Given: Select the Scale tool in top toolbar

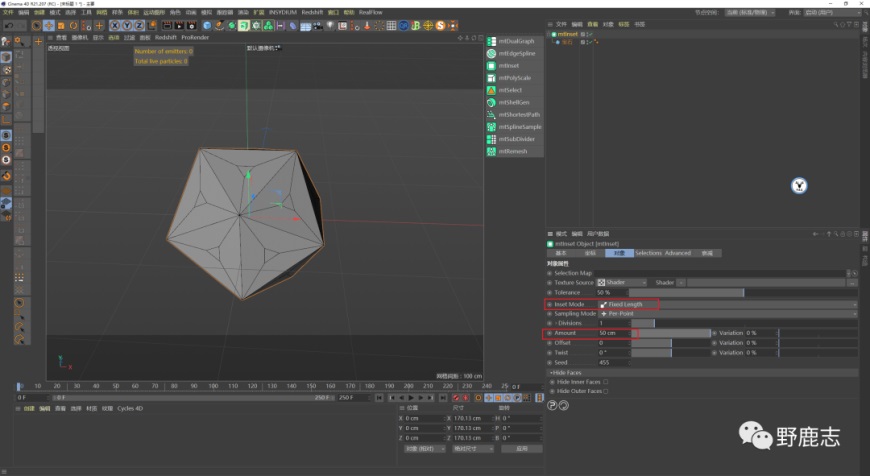Looking at the screenshot, I should point(61,26).
